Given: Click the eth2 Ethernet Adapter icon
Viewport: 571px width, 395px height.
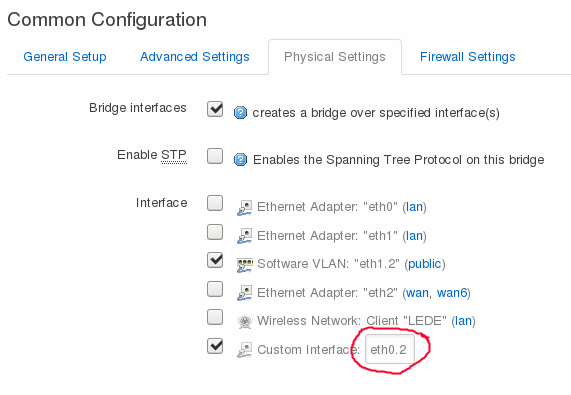Looking at the screenshot, I should 245,293.
